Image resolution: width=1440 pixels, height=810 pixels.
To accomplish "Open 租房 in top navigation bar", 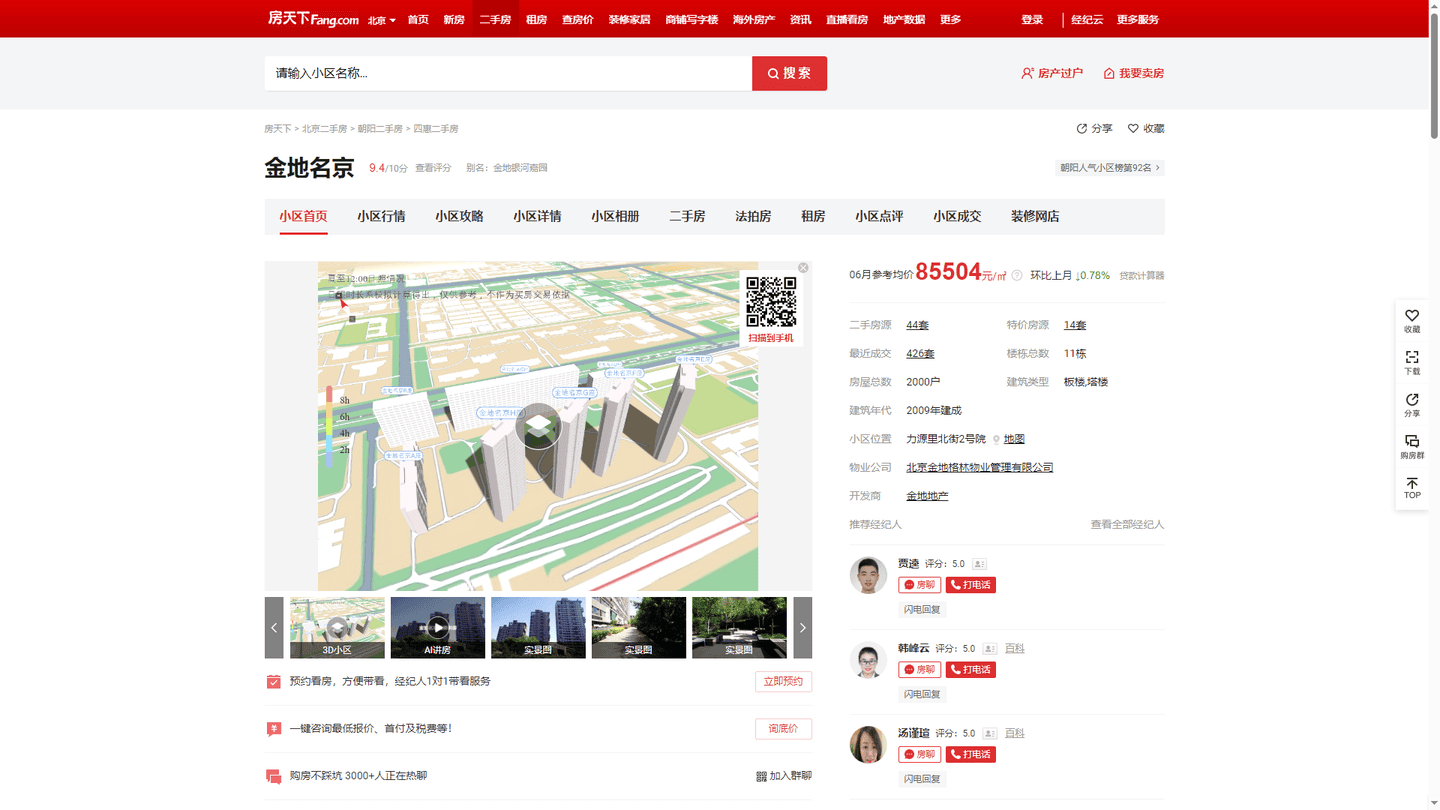I will [x=537, y=20].
